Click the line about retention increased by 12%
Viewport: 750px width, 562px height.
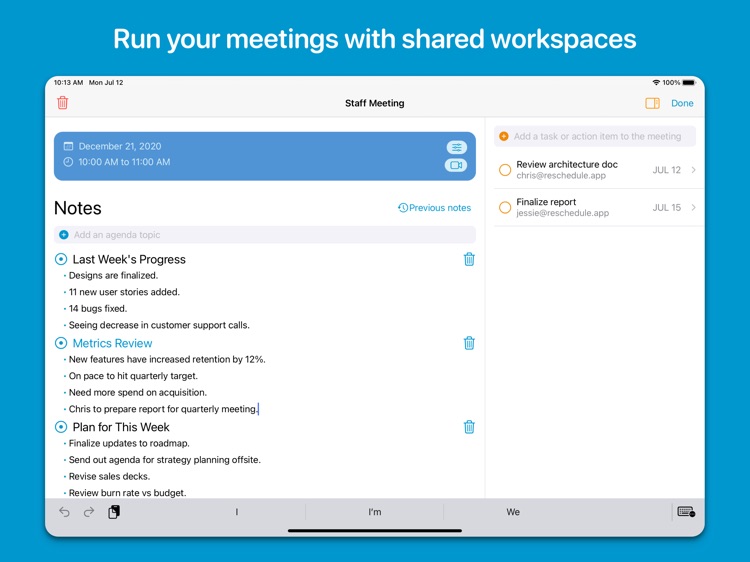167,359
